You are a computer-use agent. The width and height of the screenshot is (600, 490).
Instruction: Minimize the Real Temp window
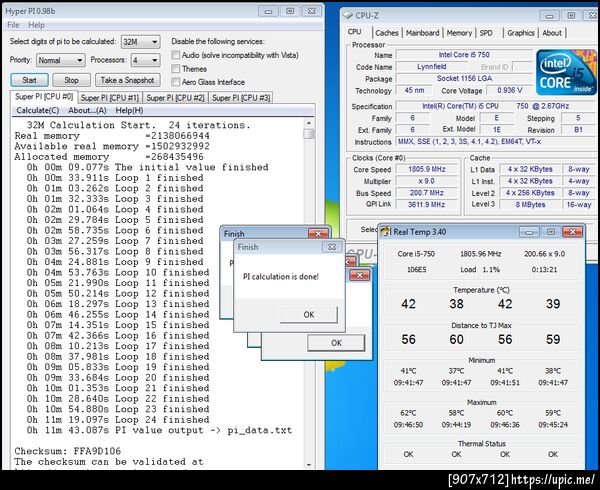pyautogui.click(x=529, y=232)
